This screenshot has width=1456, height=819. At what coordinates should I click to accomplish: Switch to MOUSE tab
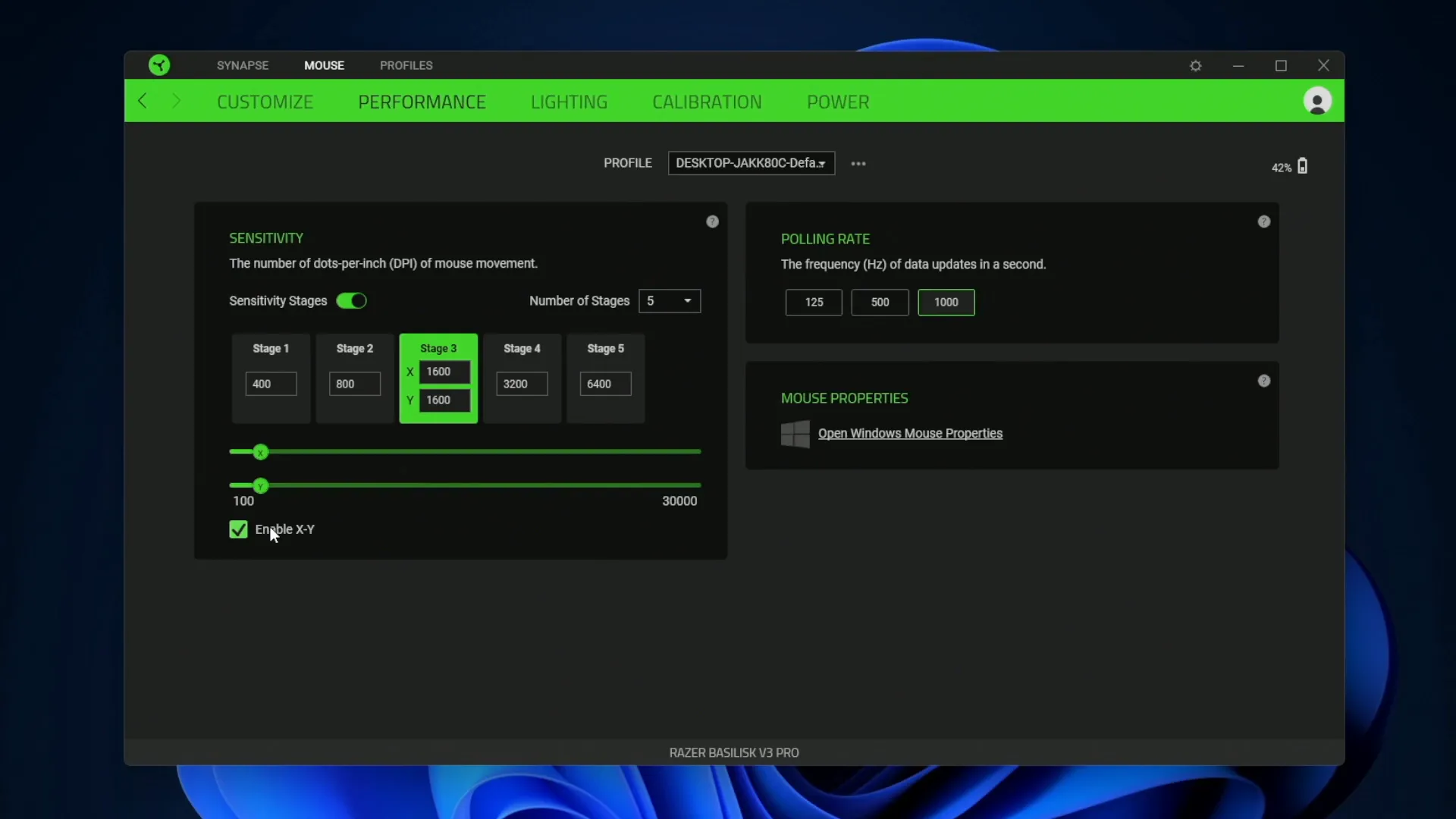324,65
